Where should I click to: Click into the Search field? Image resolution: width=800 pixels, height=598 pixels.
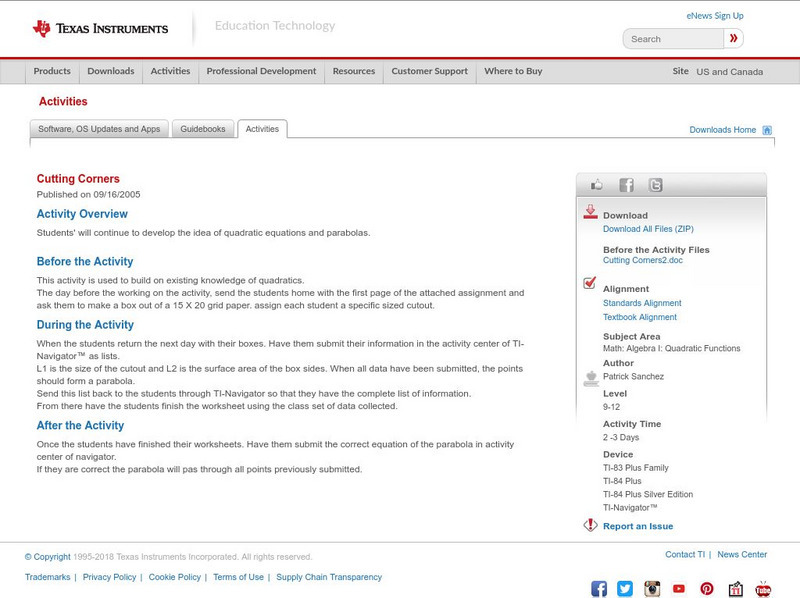point(673,39)
